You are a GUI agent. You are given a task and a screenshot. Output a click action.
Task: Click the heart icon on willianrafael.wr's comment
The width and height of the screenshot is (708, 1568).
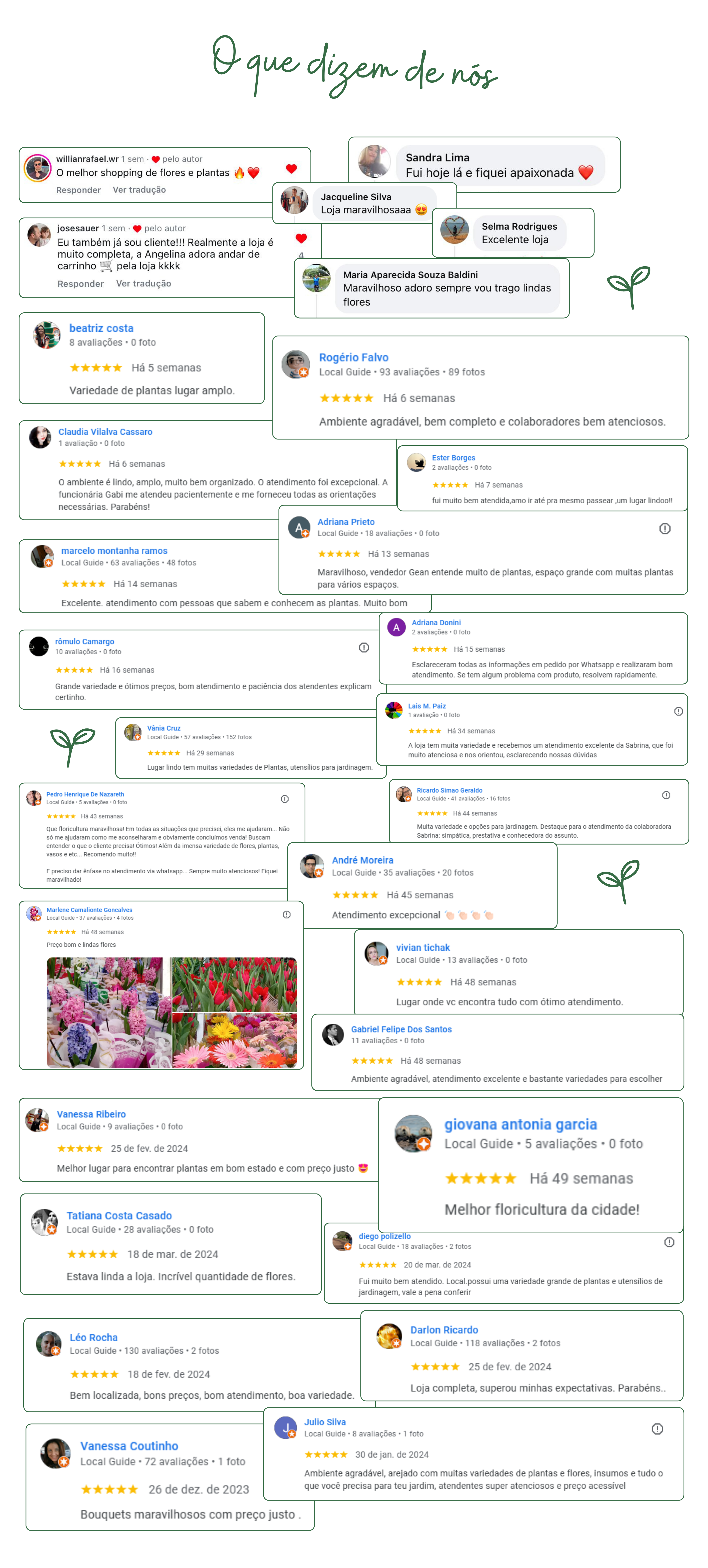coord(291,169)
